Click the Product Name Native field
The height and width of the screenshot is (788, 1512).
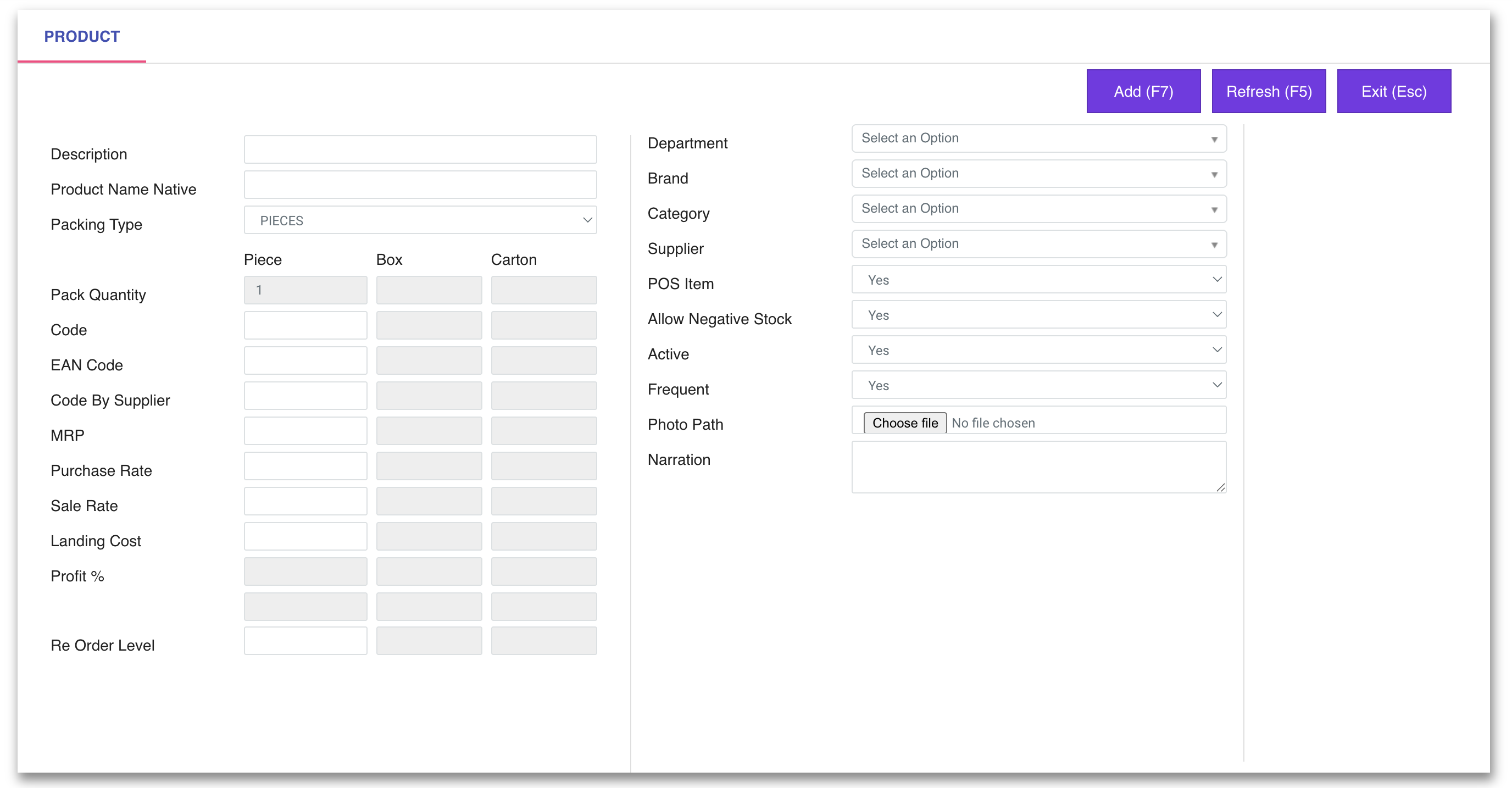pos(420,185)
